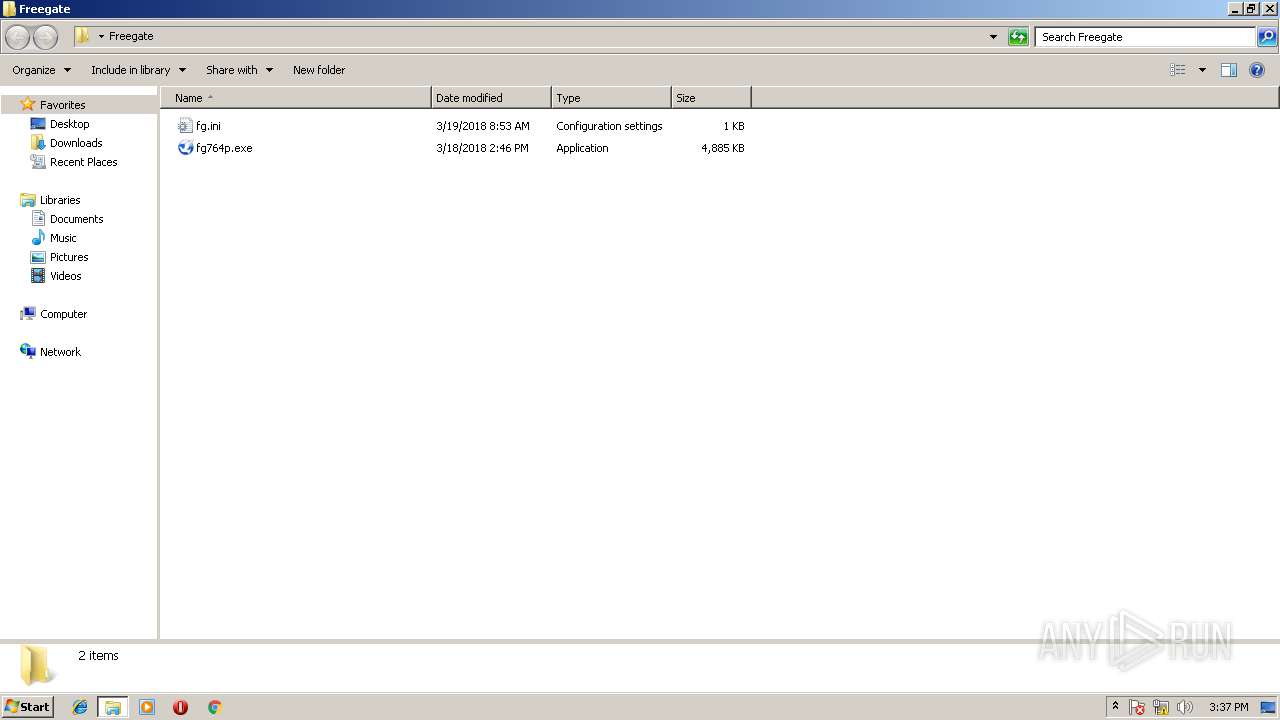1280x720 pixels.
Task: Click the Show desktop button
Action: [1268, 707]
